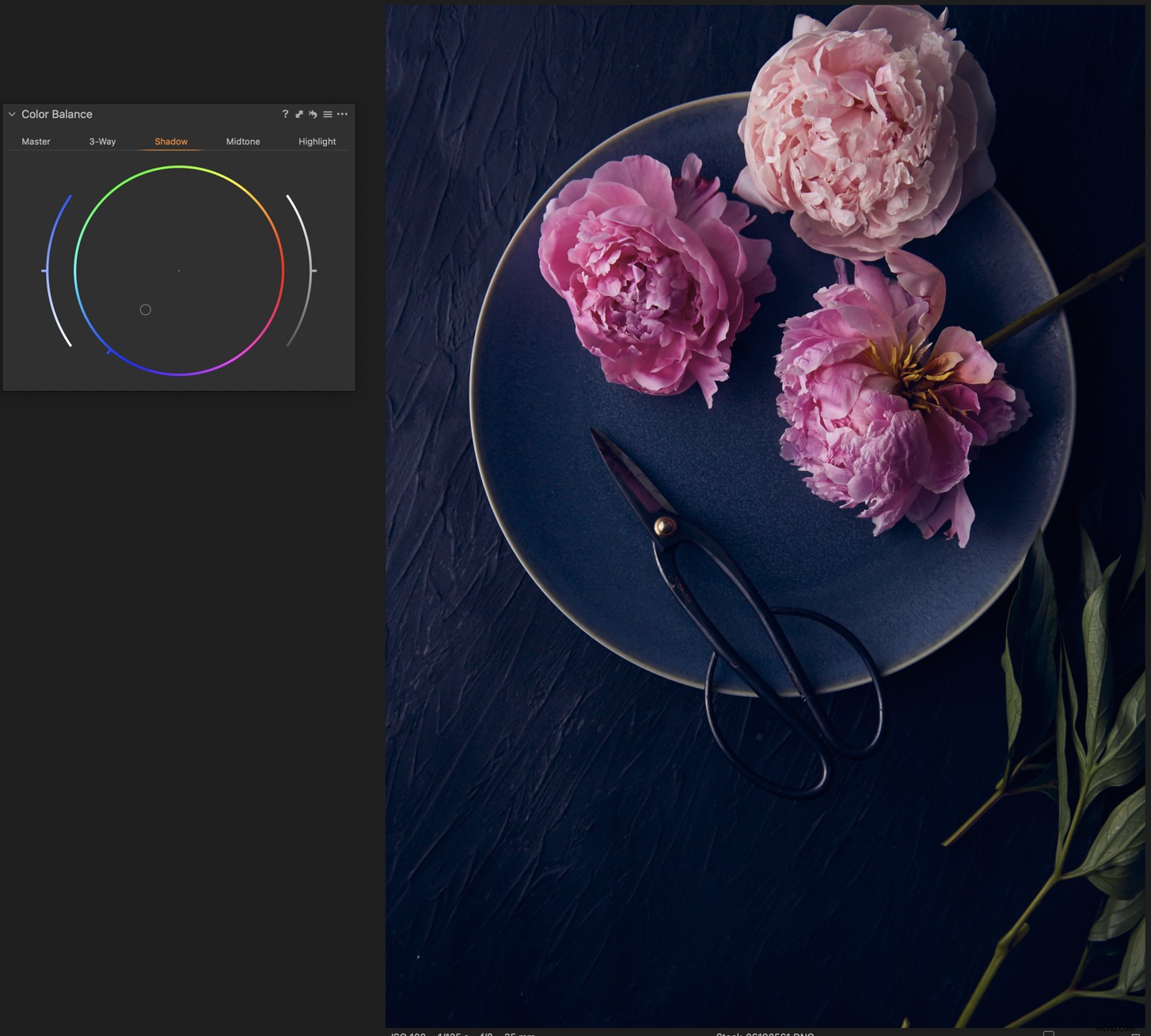The width and height of the screenshot is (1151, 1036).
Task: Click the saturation handle on the right arc
Action: (x=314, y=271)
